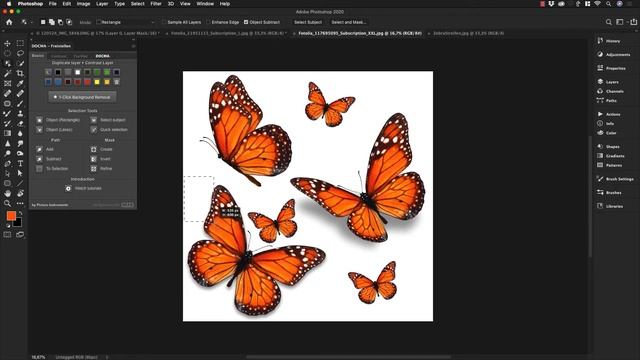Open the Window menu
This screenshot has height=360, width=640.
coord(205,4)
